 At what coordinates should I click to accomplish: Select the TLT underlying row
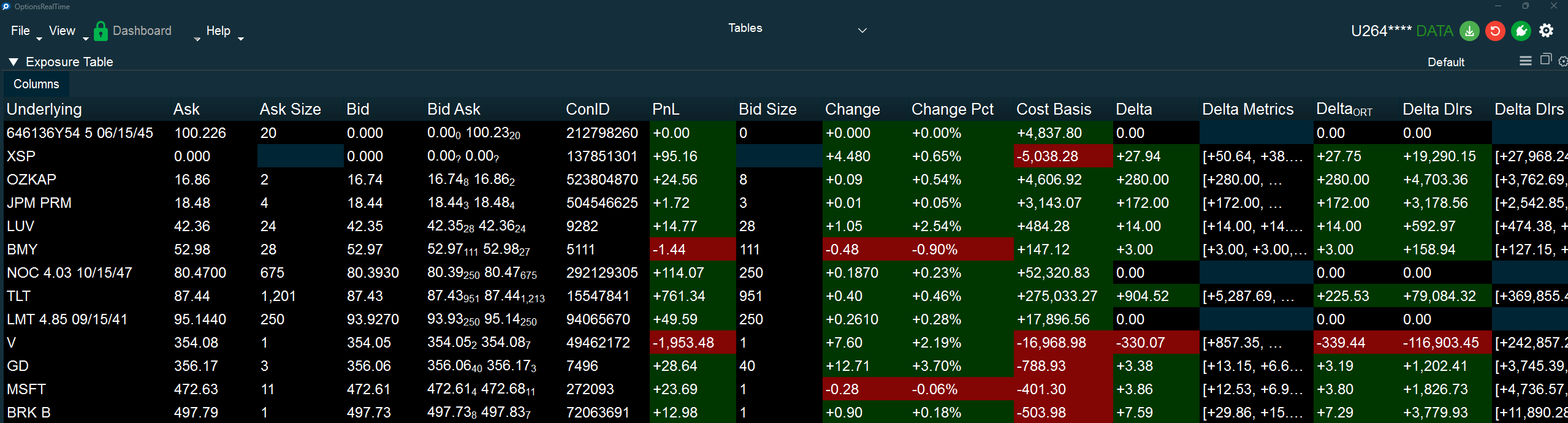[18, 296]
